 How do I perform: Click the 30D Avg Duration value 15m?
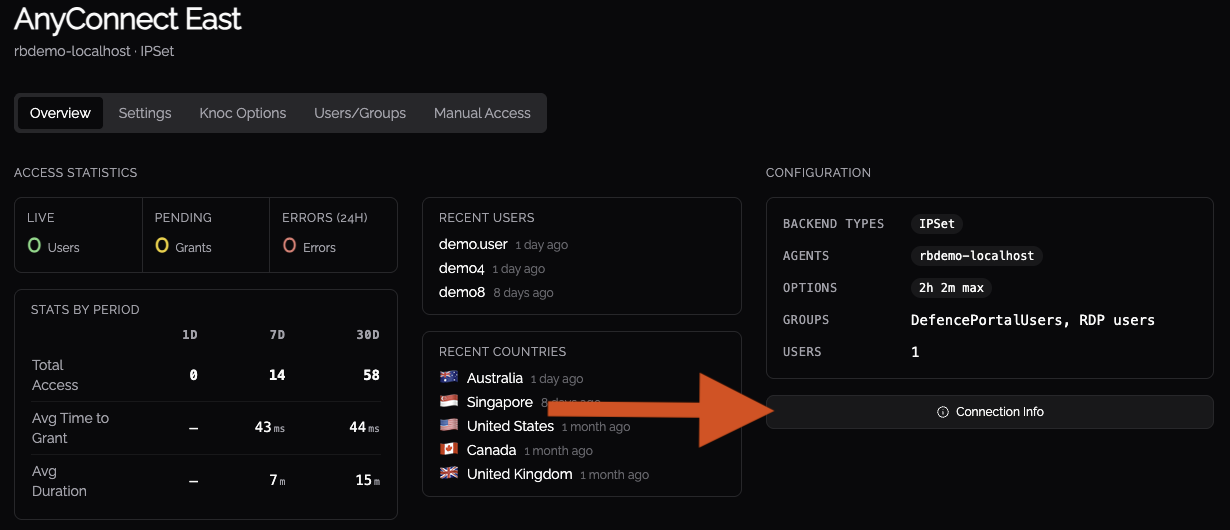pos(368,481)
